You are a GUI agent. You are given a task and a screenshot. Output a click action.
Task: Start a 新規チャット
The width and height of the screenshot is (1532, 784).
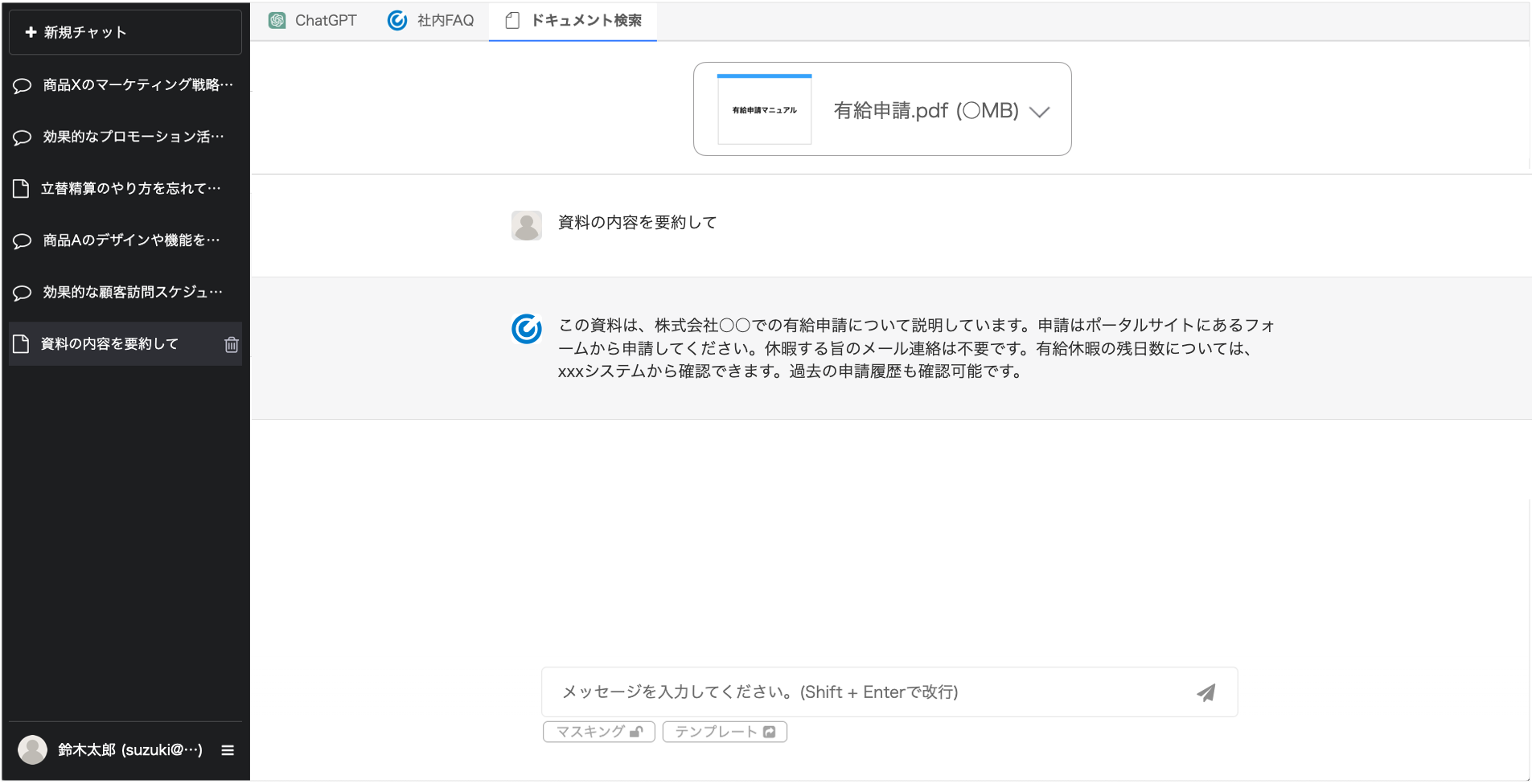tap(125, 32)
